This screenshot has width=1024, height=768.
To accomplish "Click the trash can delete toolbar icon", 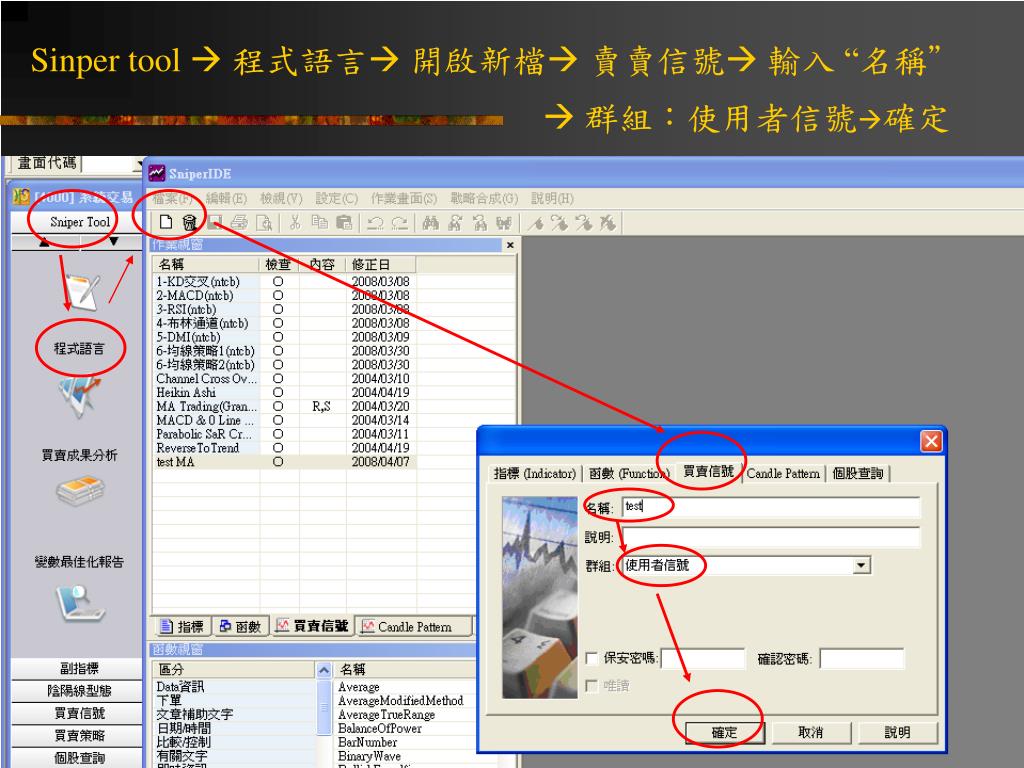I will coord(189,223).
